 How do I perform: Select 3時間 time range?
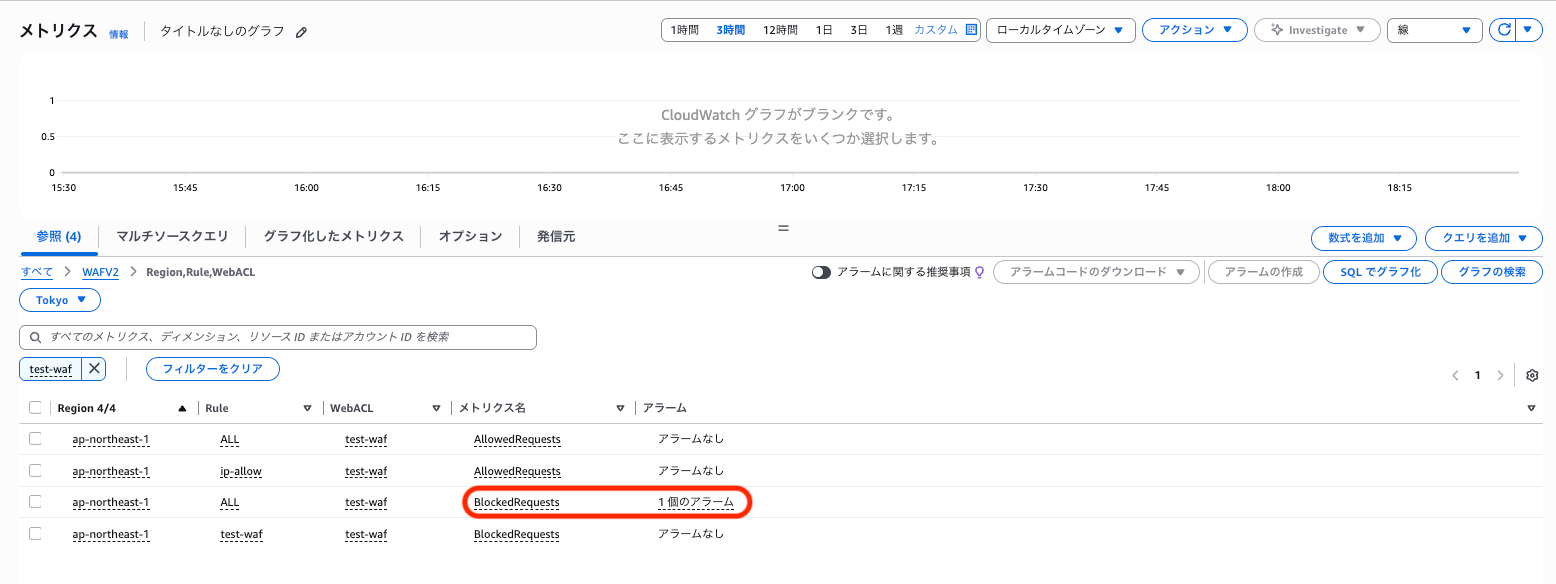(730, 30)
